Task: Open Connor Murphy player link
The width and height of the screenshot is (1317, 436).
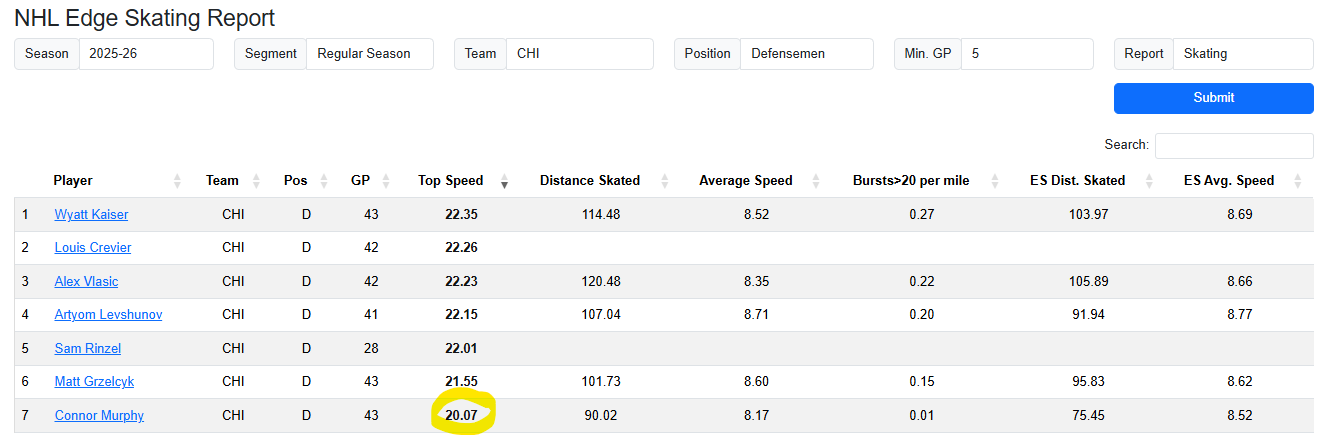Action: coord(99,416)
